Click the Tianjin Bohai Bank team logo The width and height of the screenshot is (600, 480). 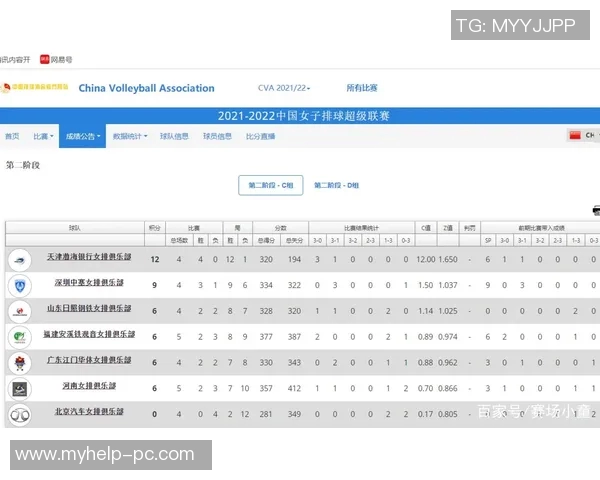20,260
